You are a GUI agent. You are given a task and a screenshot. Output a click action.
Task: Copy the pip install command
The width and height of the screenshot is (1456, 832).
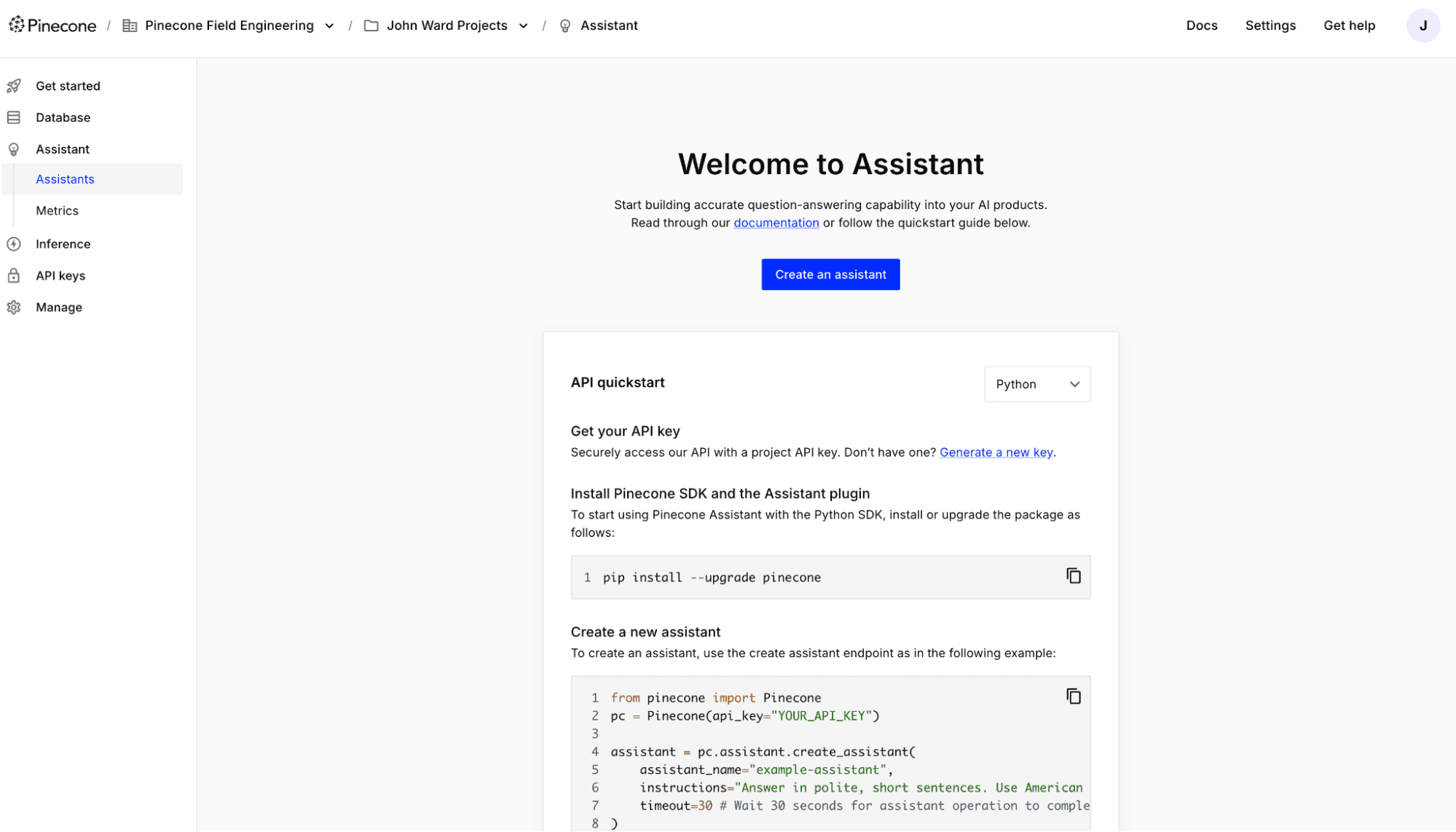[x=1073, y=576]
